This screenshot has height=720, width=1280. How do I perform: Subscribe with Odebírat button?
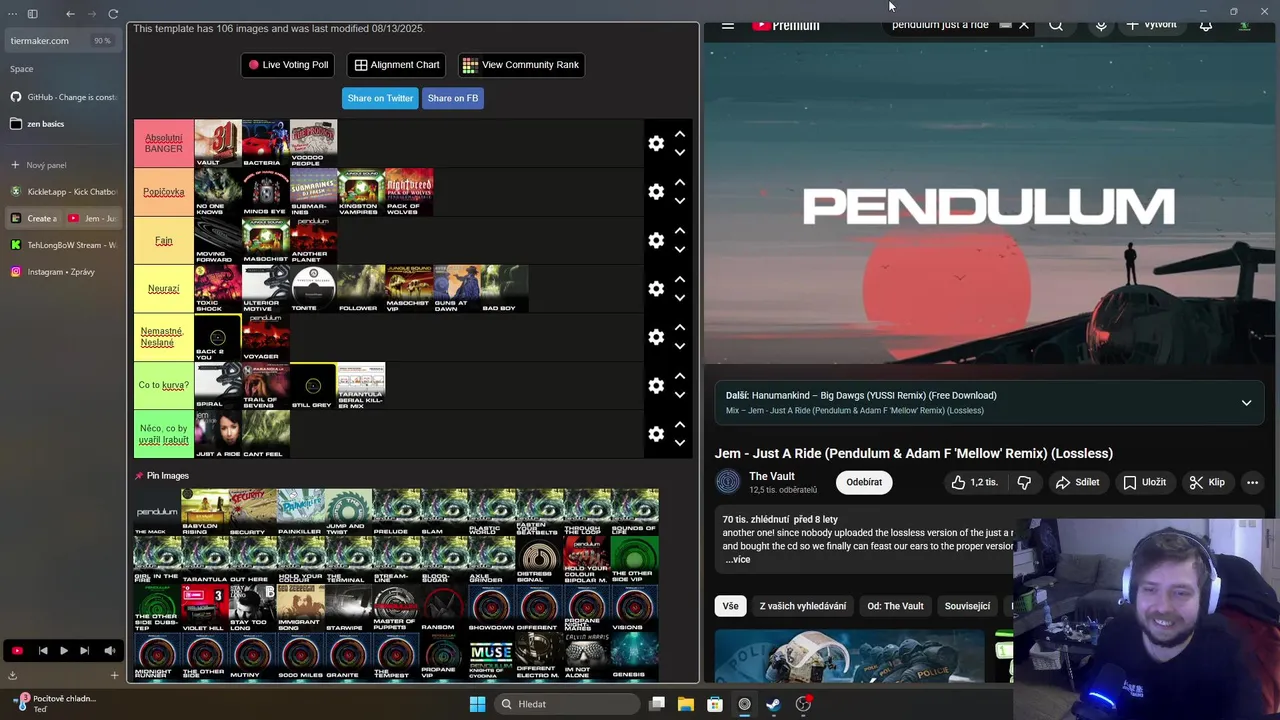point(864,482)
